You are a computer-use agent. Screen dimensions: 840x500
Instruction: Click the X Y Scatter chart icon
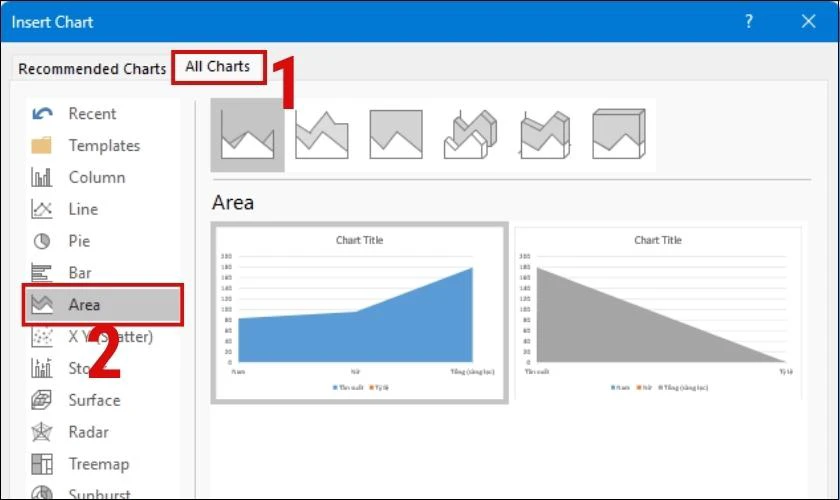coord(42,337)
